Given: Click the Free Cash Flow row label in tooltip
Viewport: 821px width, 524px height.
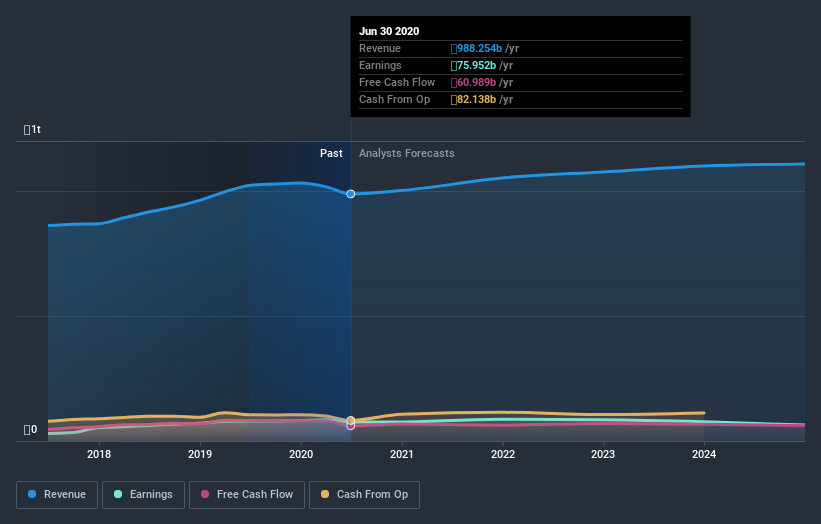Looking at the screenshot, I should 397,82.
